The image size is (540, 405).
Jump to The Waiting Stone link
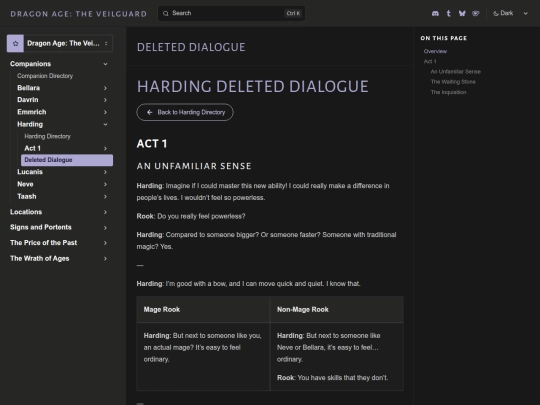(x=453, y=82)
